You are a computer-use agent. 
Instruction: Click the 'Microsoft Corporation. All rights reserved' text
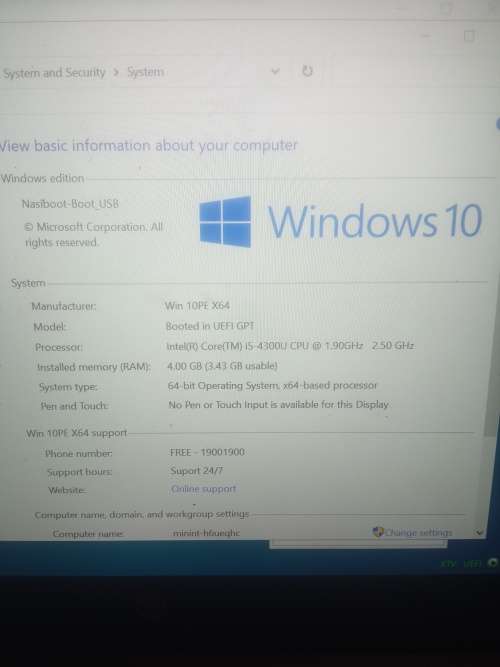click(94, 234)
